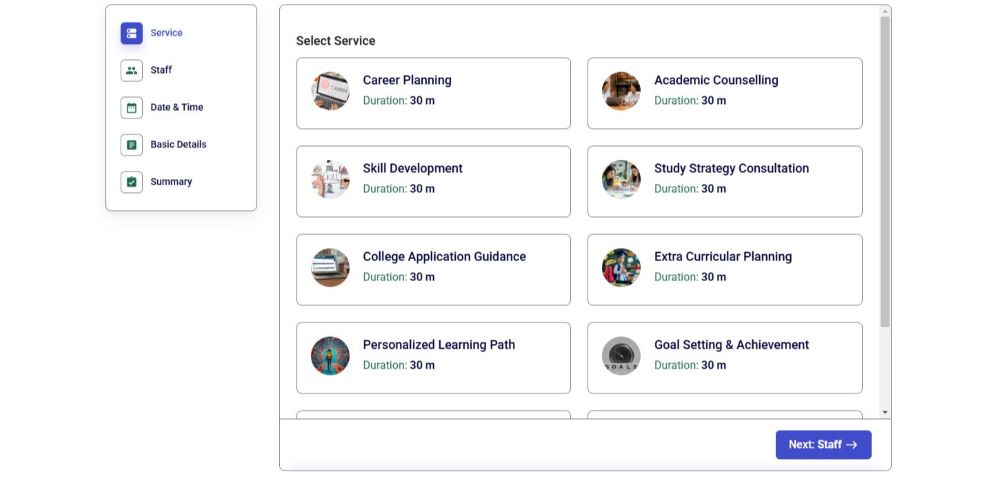Click the scrollbar up arrow

click(885, 11)
